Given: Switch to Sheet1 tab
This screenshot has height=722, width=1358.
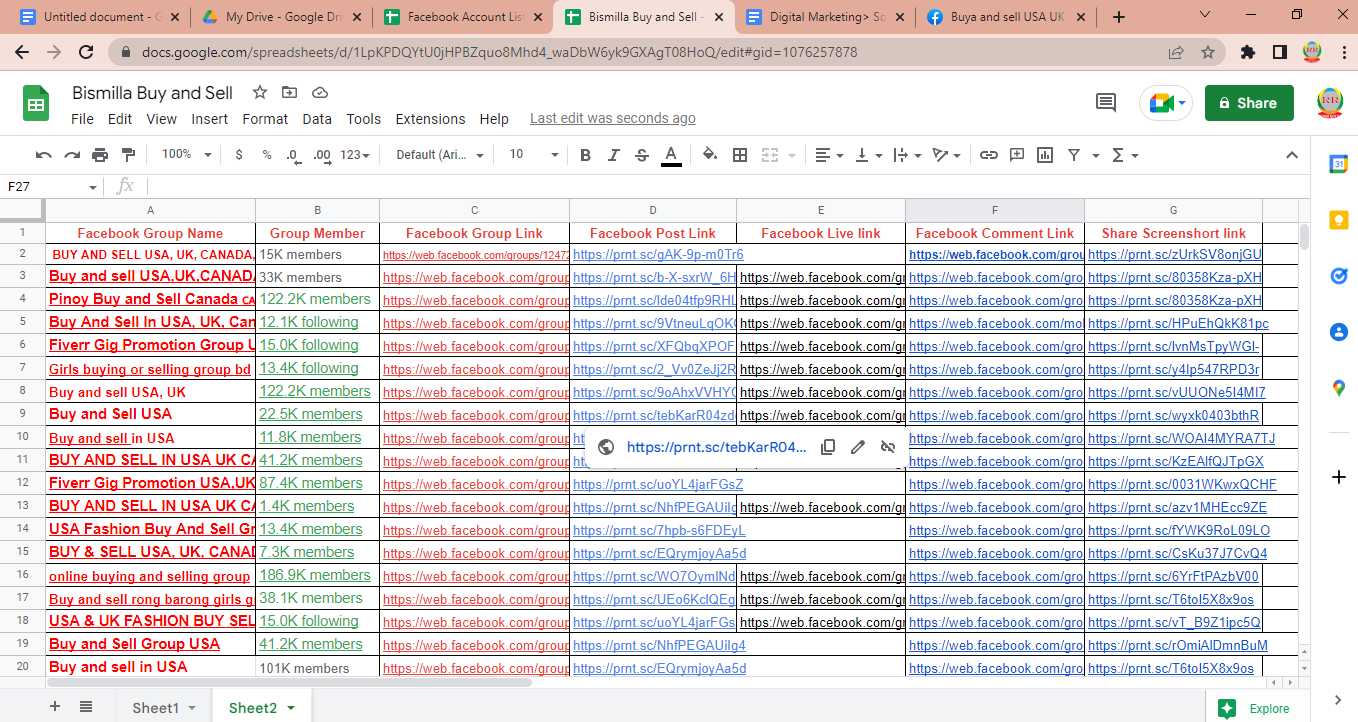Looking at the screenshot, I should [164, 707].
